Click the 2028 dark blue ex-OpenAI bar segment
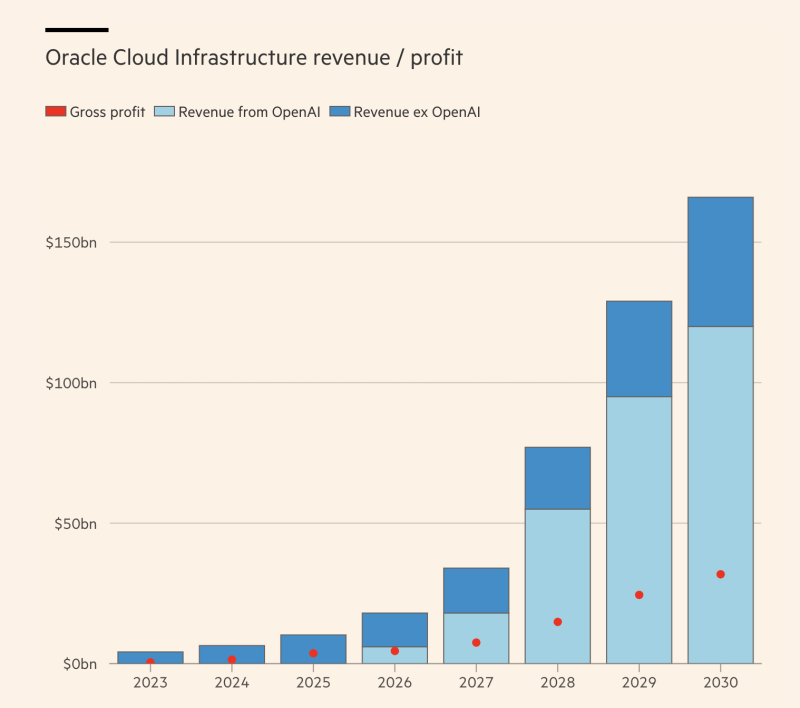The image size is (800, 708). click(x=558, y=478)
